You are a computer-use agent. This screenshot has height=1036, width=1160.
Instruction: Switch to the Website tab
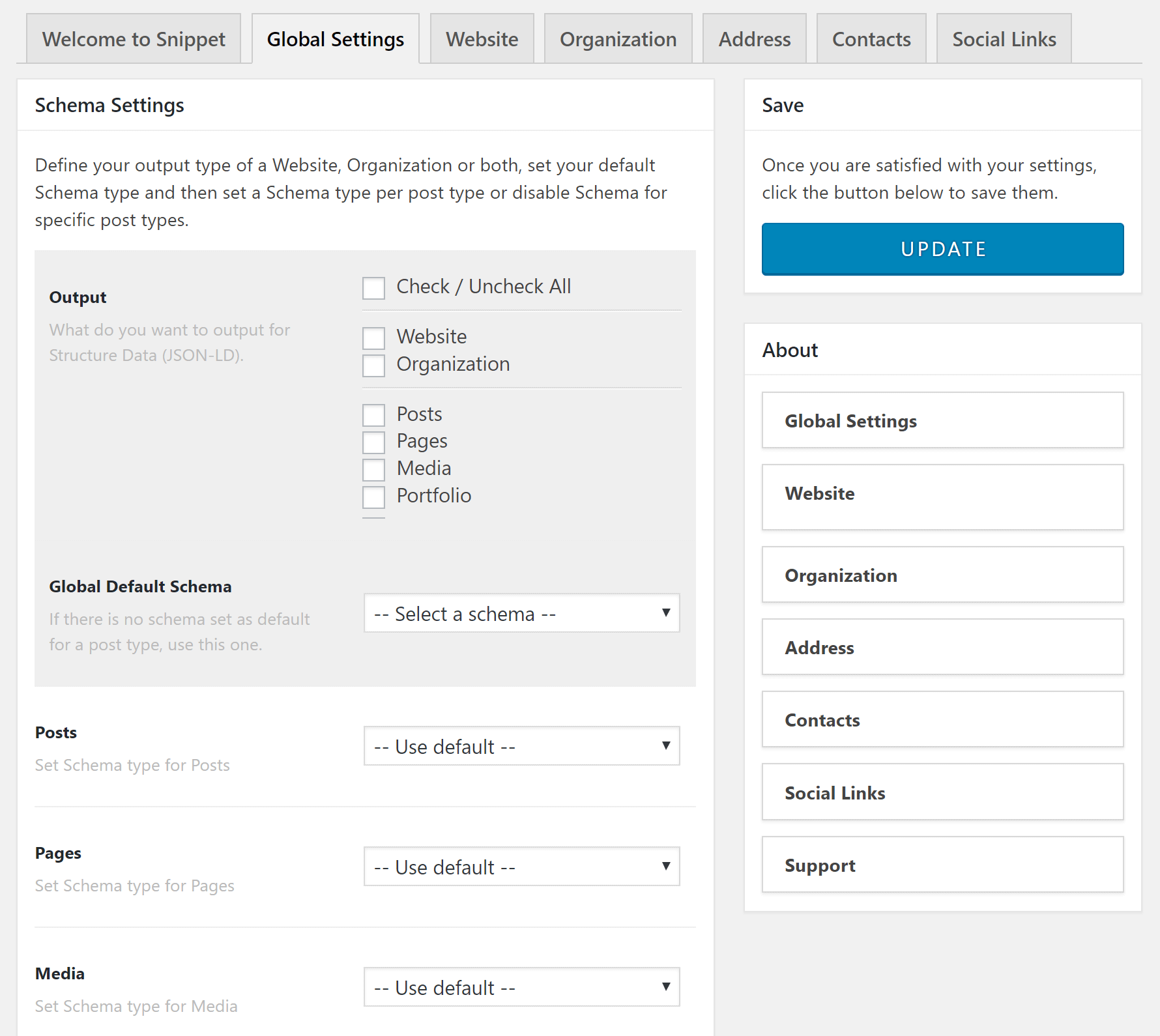(x=482, y=38)
